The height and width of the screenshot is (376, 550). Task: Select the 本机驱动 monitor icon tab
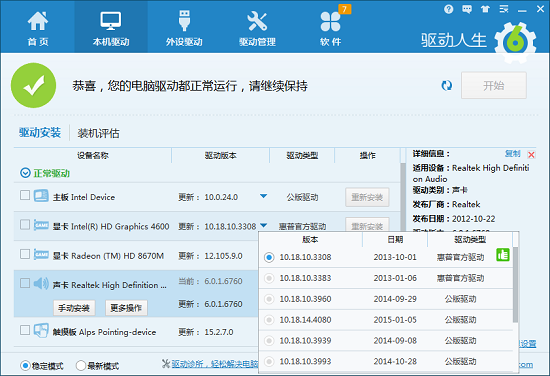pyautogui.click(x=111, y=28)
